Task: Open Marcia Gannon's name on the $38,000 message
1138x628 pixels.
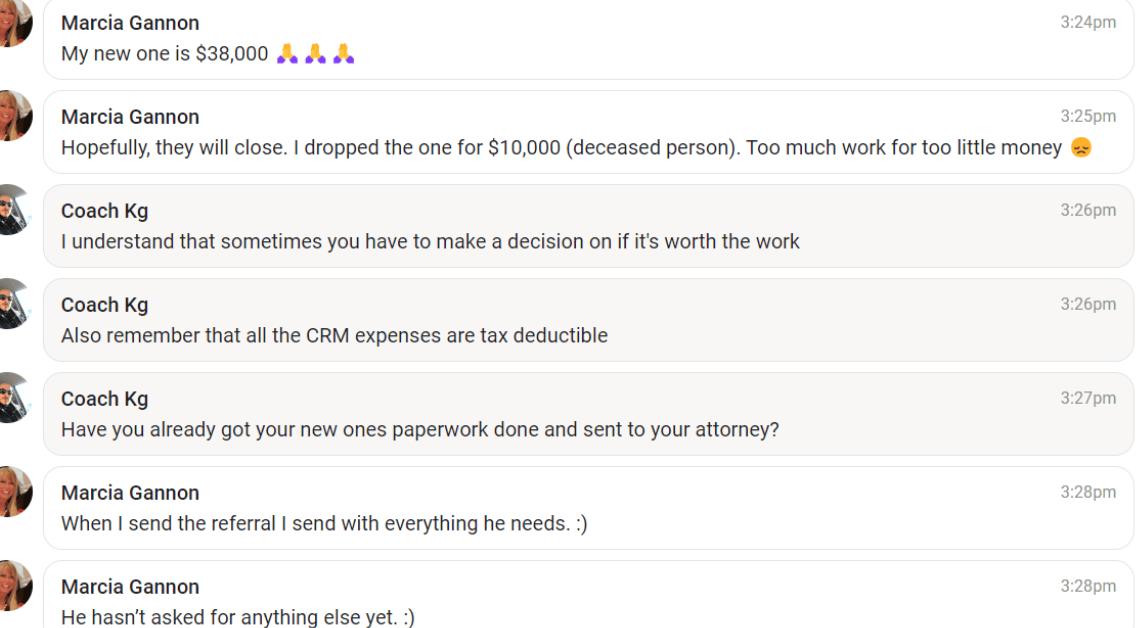Action: pos(130,23)
